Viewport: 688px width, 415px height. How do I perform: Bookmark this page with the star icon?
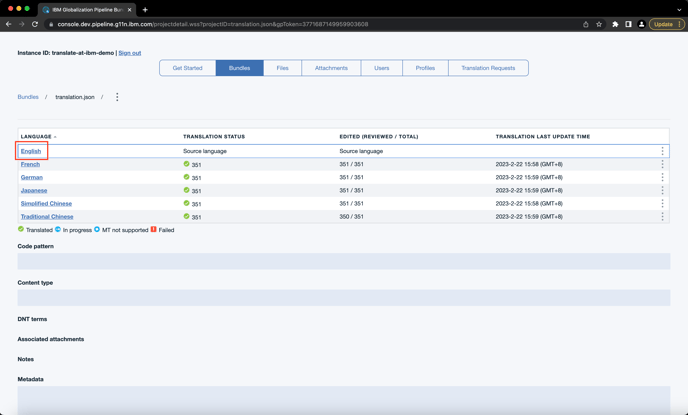[x=599, y=24]
